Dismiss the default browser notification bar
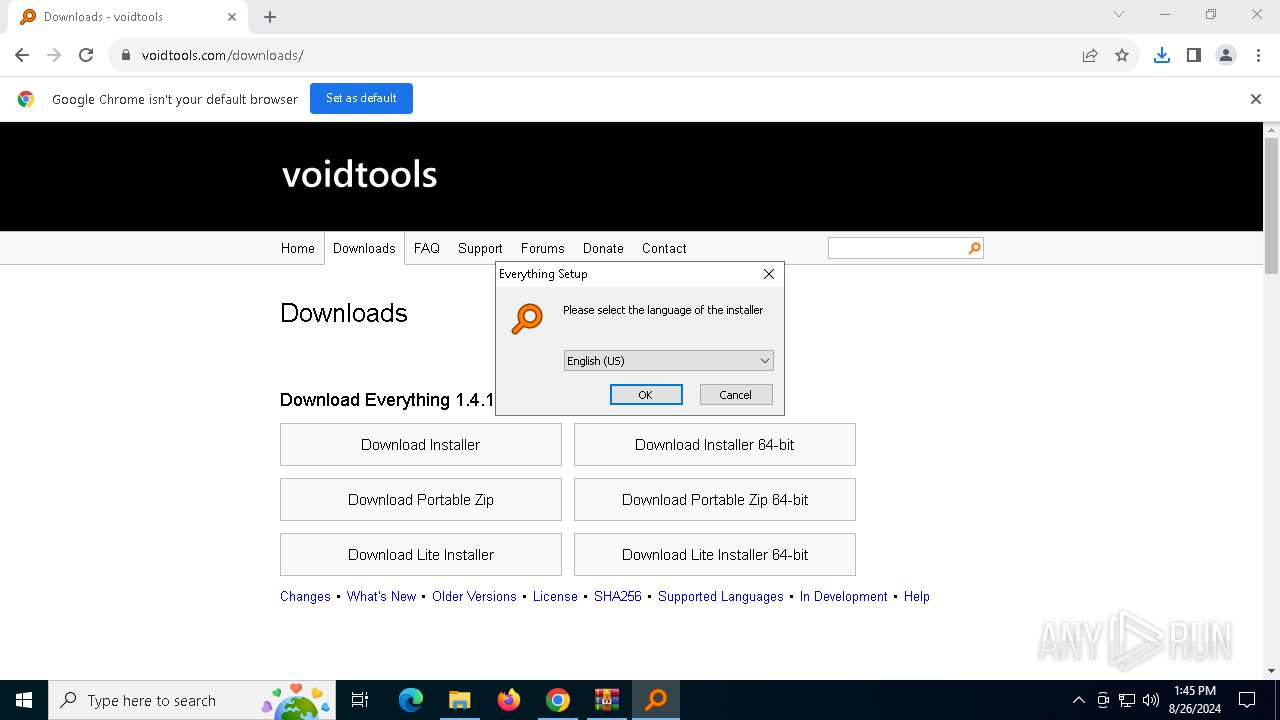The width and height of the screenshot is (1280, 720). (x=1256, y=99)
